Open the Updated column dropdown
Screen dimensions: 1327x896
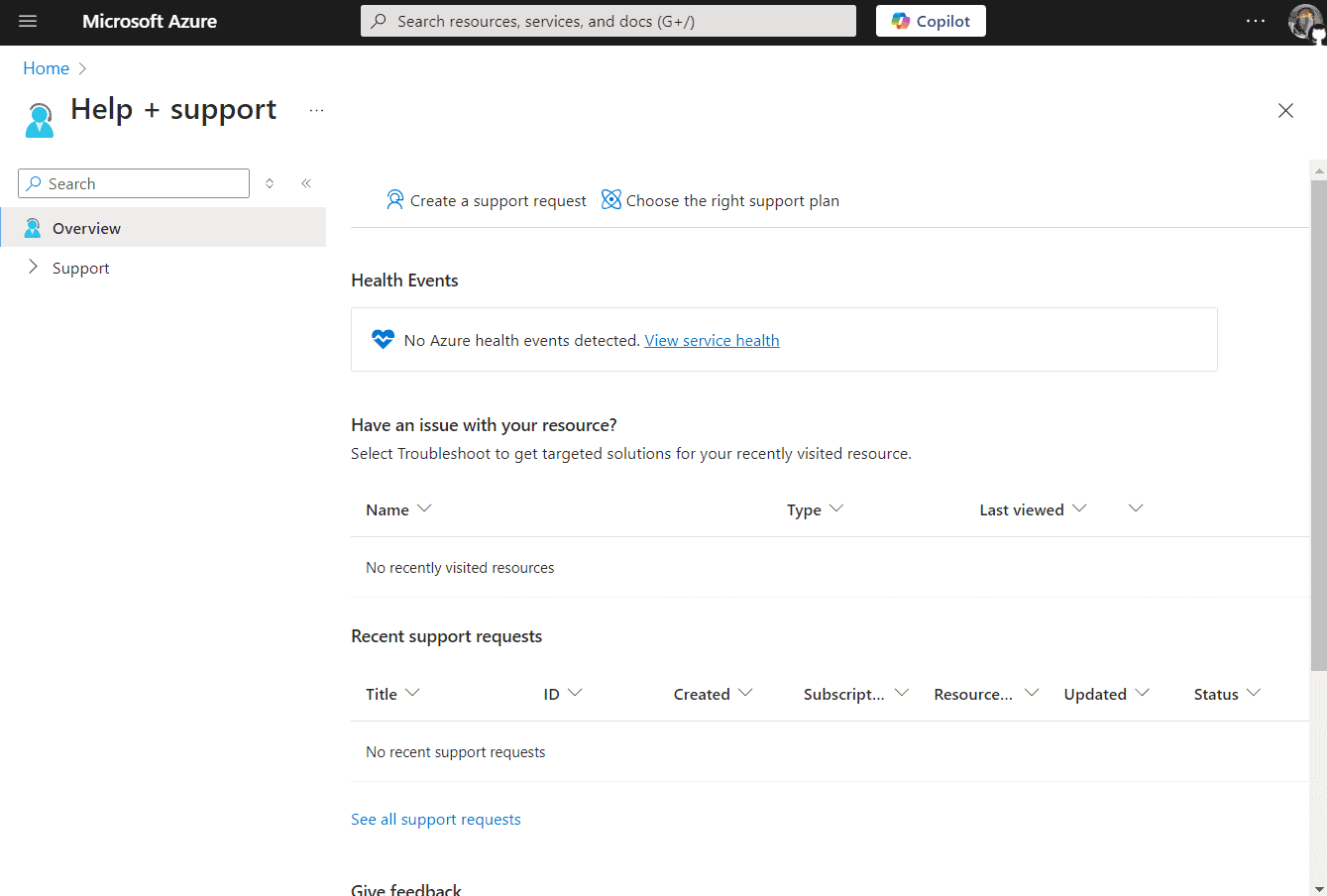[x=1142, y=693]
